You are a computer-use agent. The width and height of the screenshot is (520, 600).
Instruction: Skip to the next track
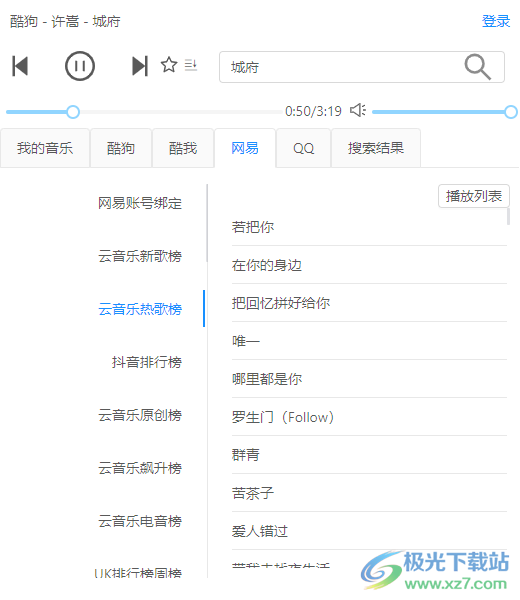pyautogui.click(x=140, y=66)
